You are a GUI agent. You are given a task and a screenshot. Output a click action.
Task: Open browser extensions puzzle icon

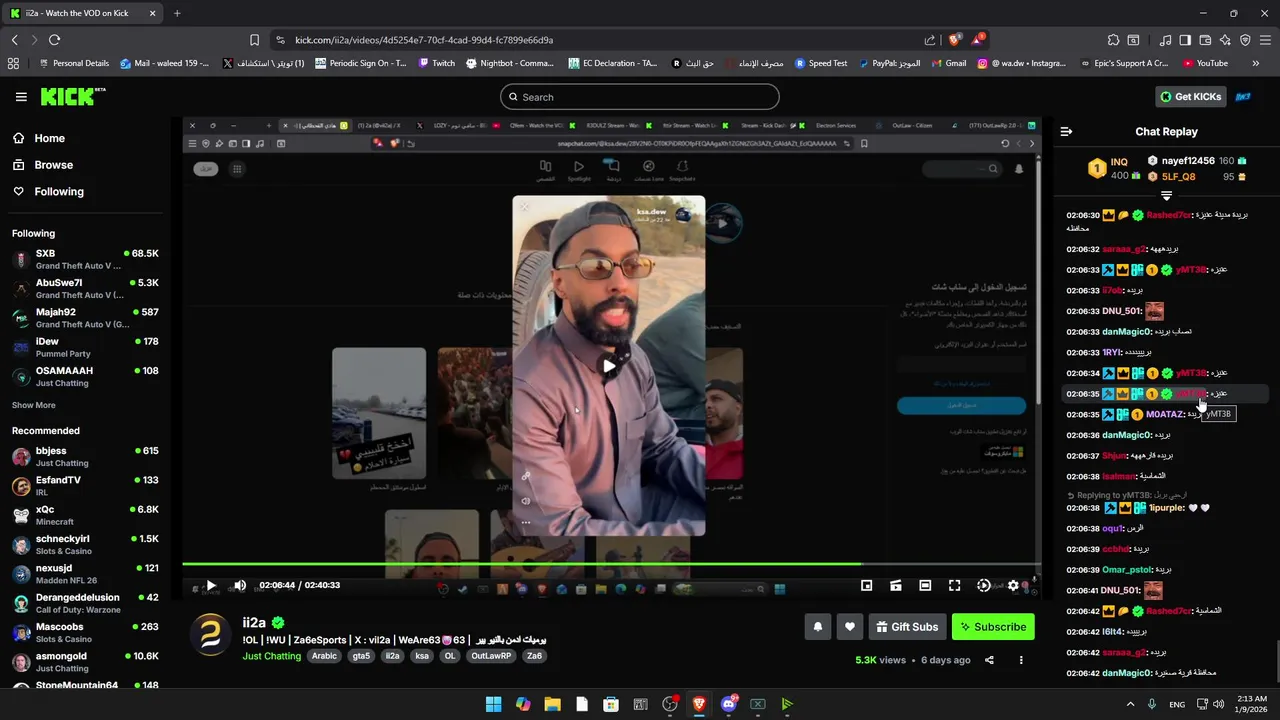[1113, 40]
